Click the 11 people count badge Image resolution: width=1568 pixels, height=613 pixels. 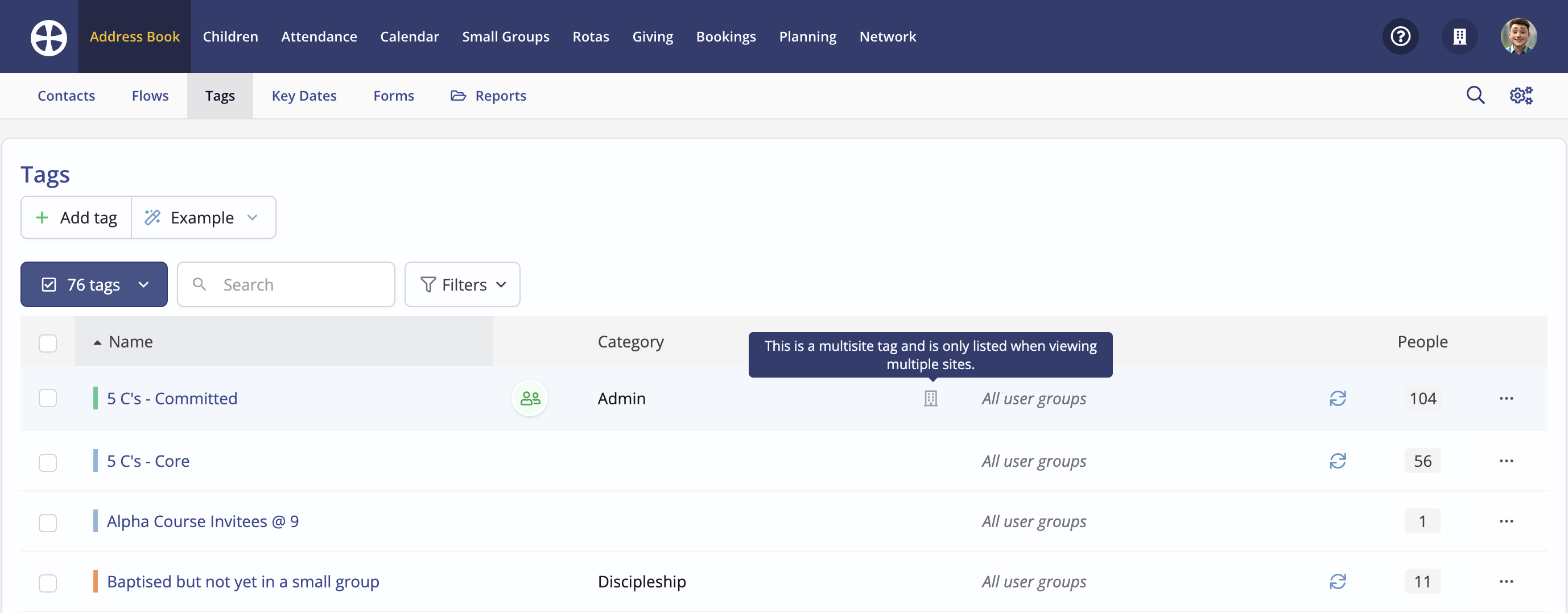(1422, 581)
